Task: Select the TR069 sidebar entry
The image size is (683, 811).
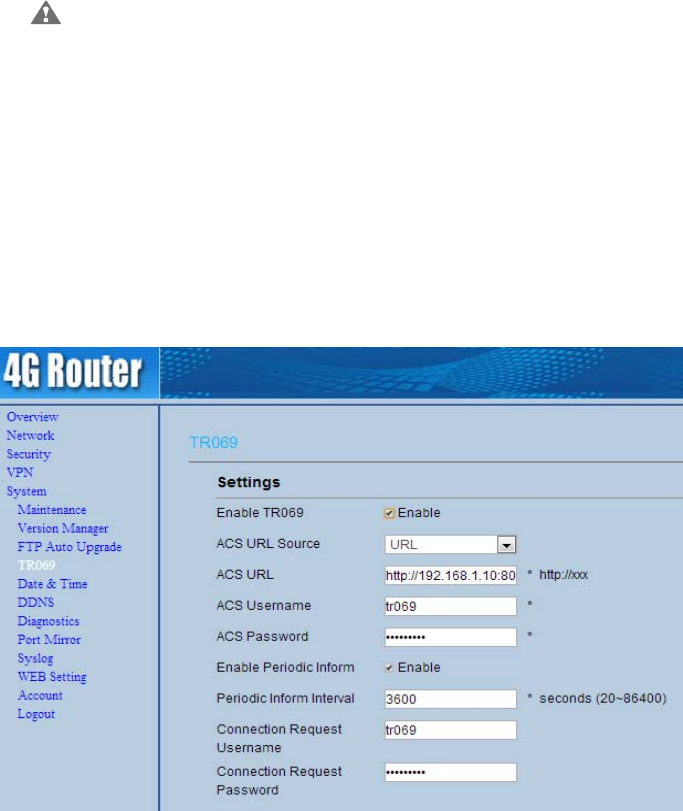Action: (36, 565)
